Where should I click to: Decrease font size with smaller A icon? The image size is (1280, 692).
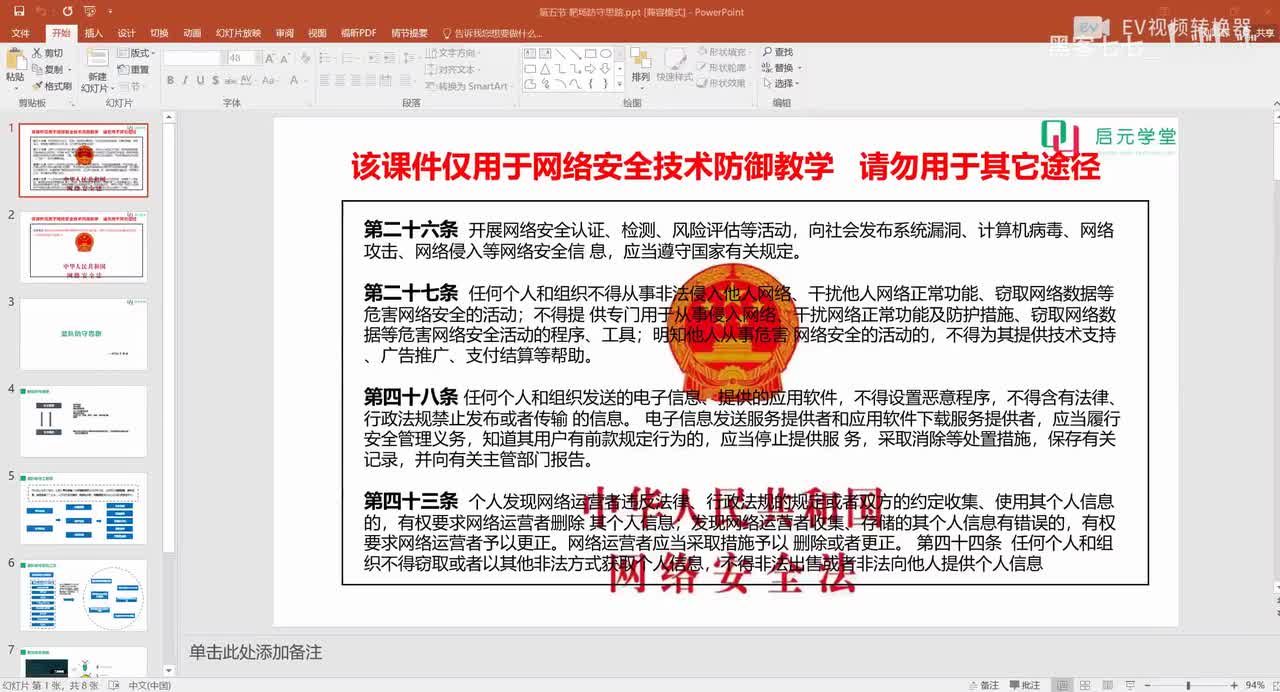click(x=283, y=58)
